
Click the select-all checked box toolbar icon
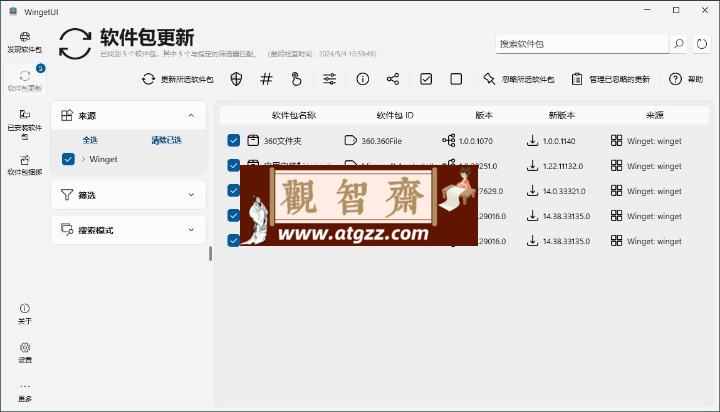click(426, 79)
